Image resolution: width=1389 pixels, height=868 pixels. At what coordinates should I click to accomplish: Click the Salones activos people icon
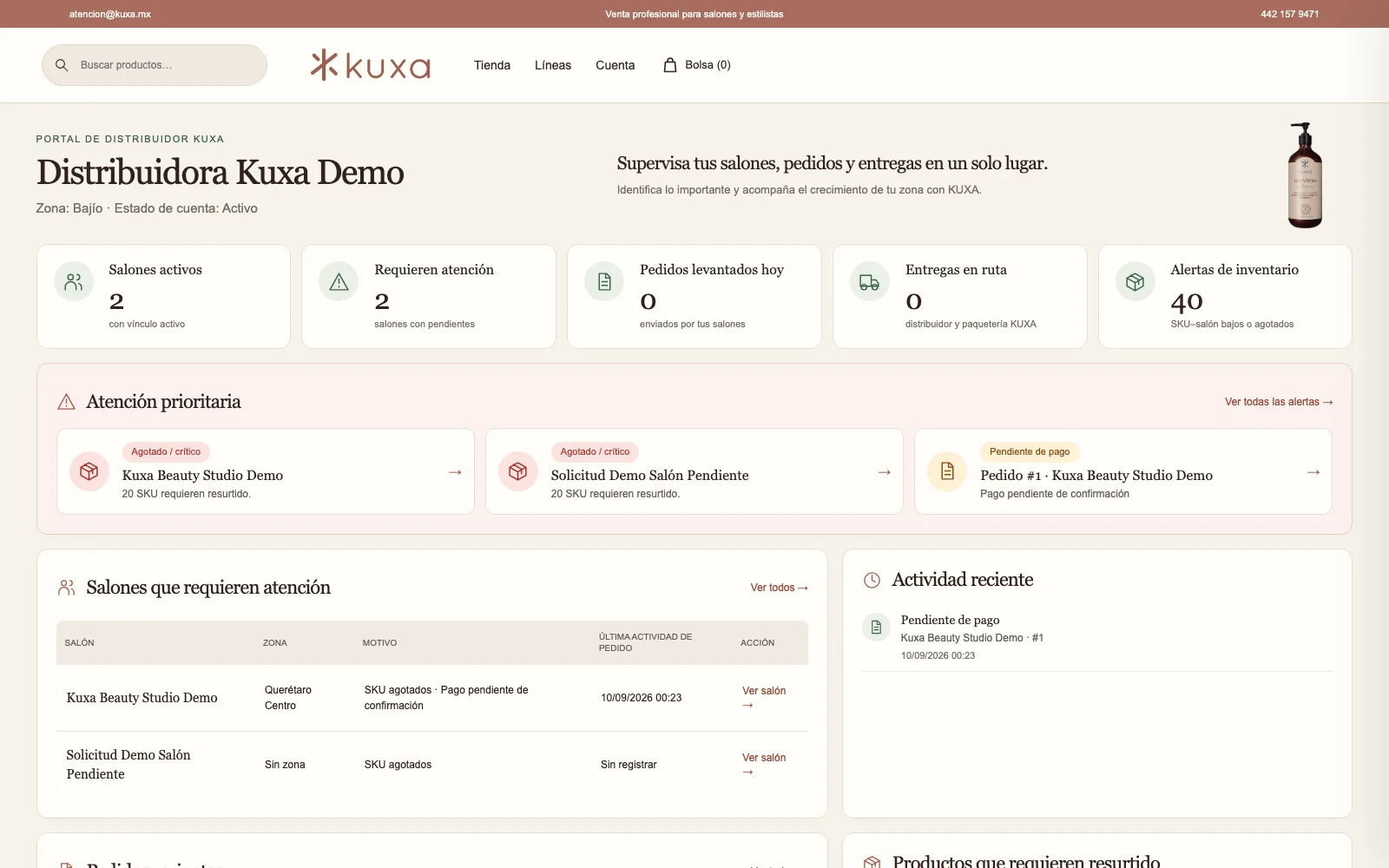pos(74,282)
